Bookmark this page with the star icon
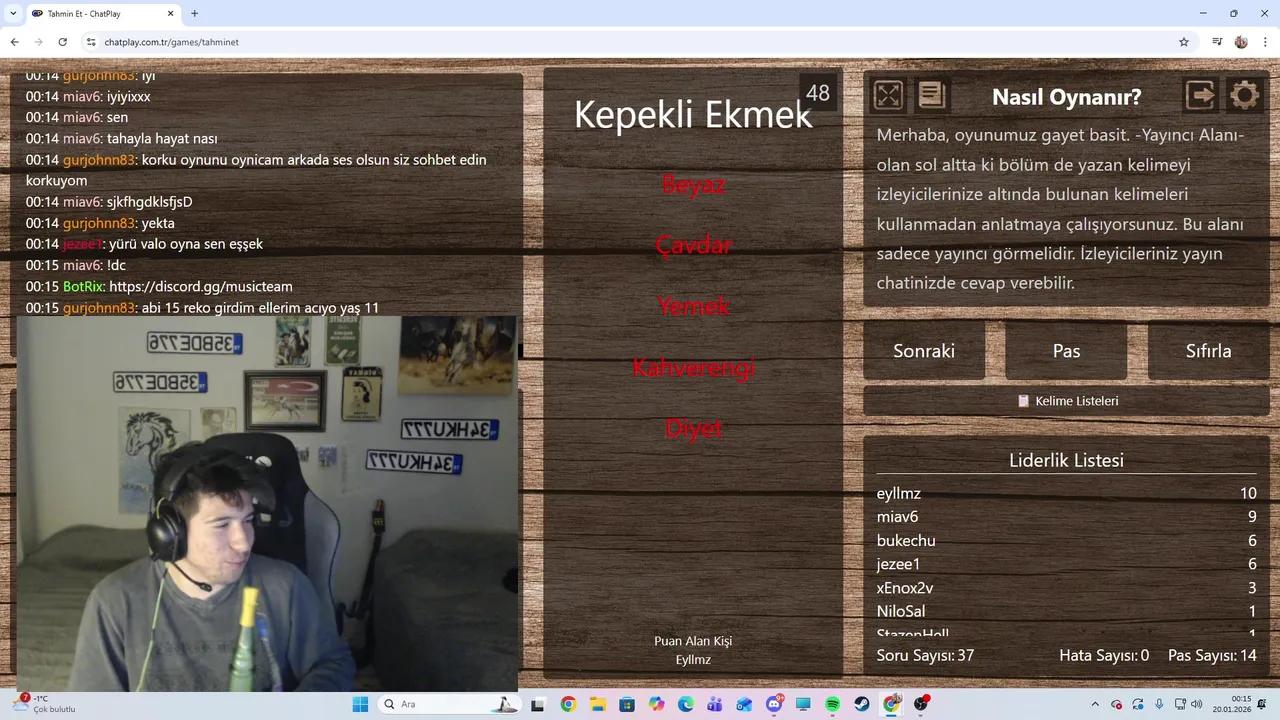 pos(1184,42)
